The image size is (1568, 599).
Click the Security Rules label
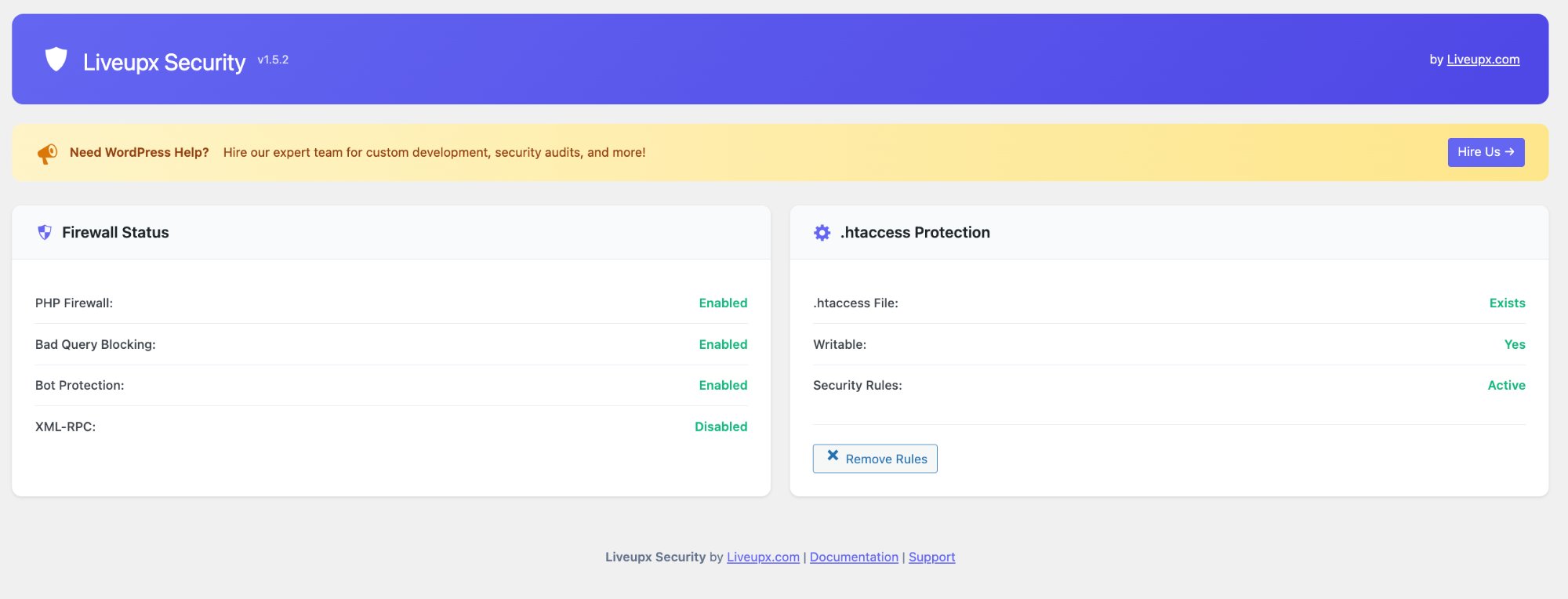click(x=858, y=385)
